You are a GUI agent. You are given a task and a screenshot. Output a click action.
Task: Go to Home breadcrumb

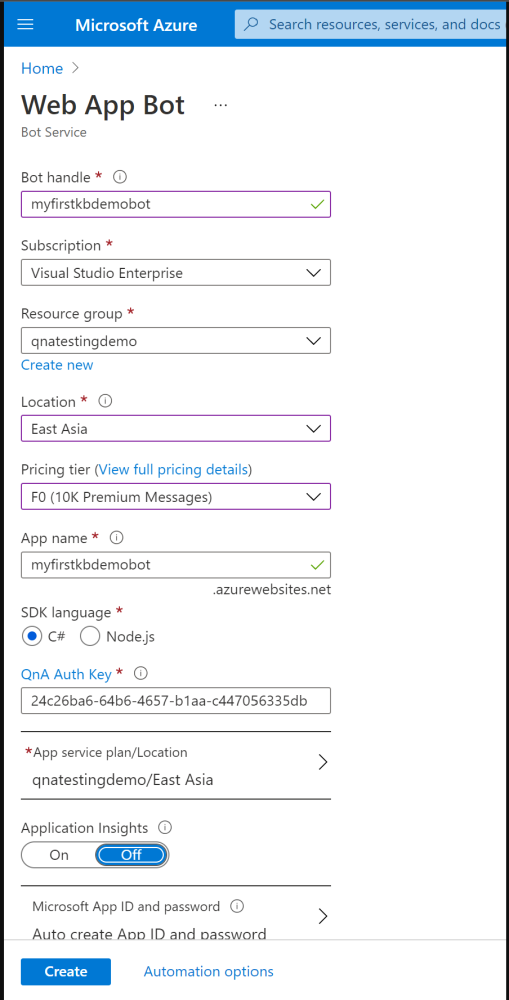pos(42,68)
